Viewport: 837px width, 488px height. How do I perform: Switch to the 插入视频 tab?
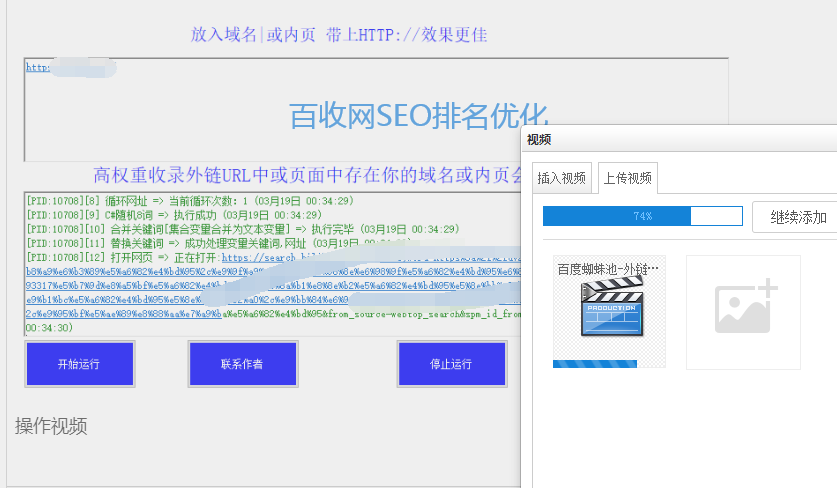(x=562, y=178)
